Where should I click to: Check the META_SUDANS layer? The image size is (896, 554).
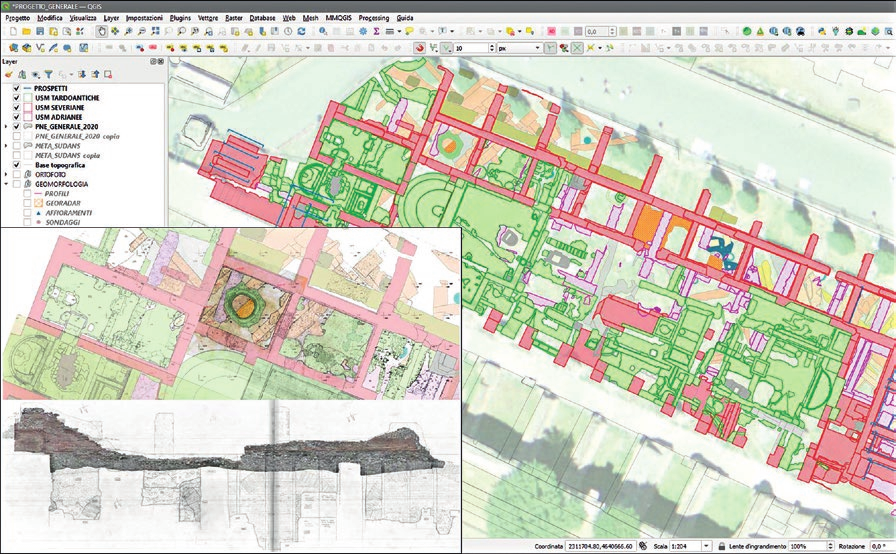(x=17, y=146)
